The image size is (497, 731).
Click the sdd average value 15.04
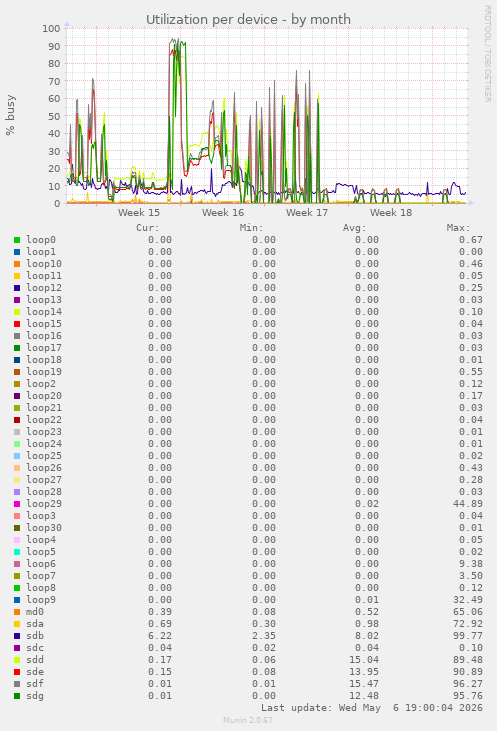tap(364, 660)
